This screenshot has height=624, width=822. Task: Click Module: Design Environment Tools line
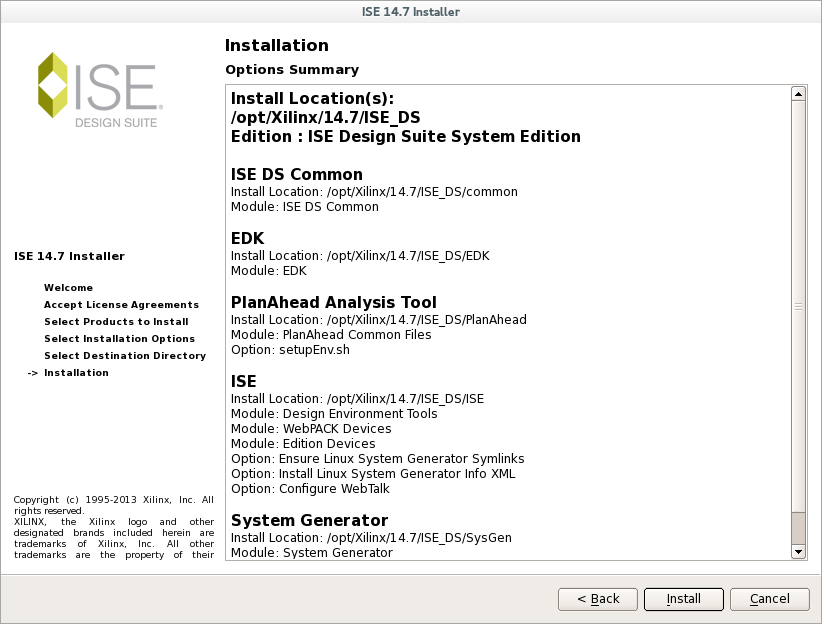pos(334,414)
